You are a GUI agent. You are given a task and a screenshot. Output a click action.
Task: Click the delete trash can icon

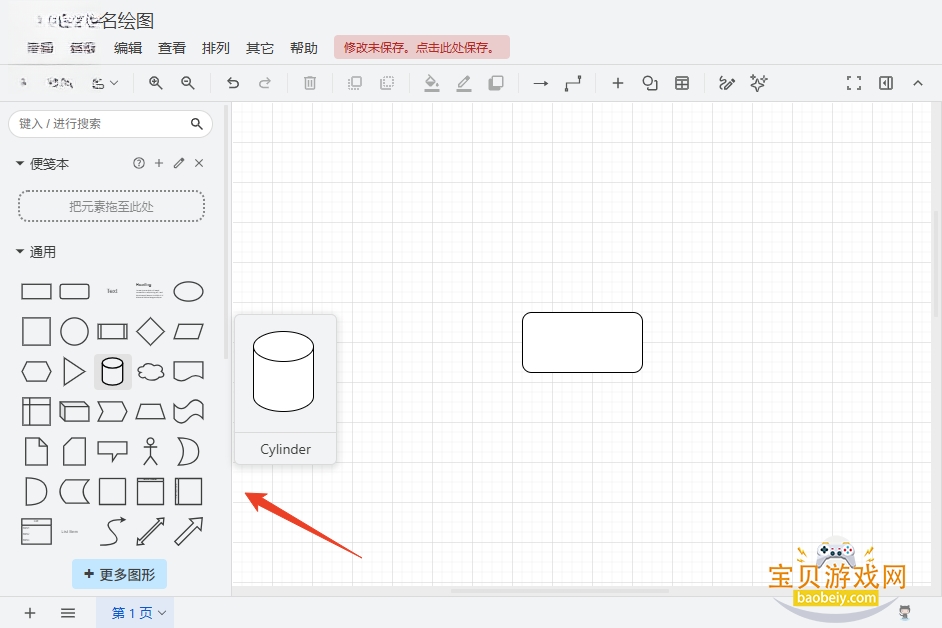pyautogui.click(x=310, y=83)
